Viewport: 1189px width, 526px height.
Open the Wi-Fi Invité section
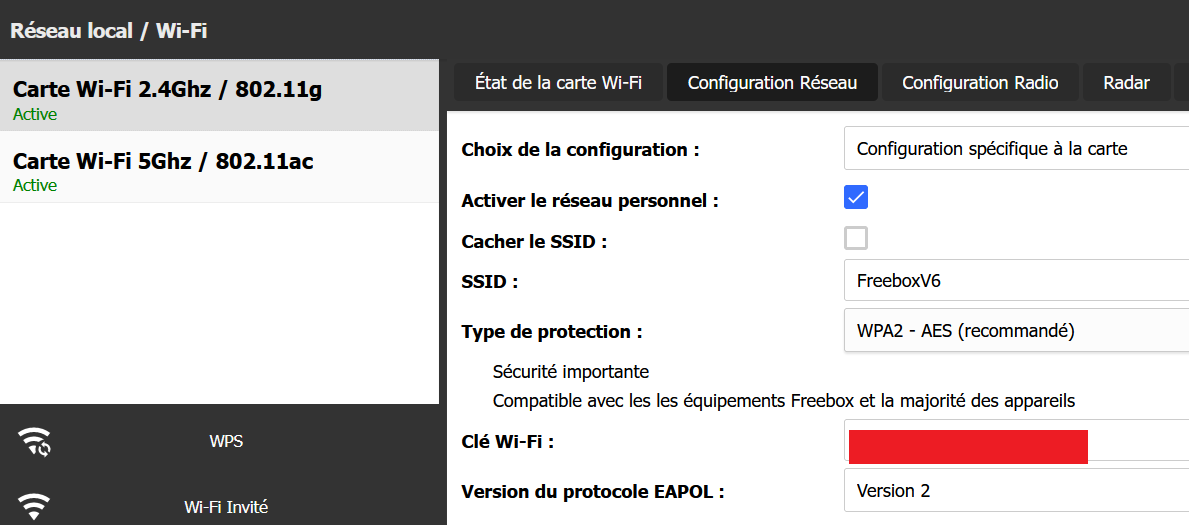(x=219, y=506)
